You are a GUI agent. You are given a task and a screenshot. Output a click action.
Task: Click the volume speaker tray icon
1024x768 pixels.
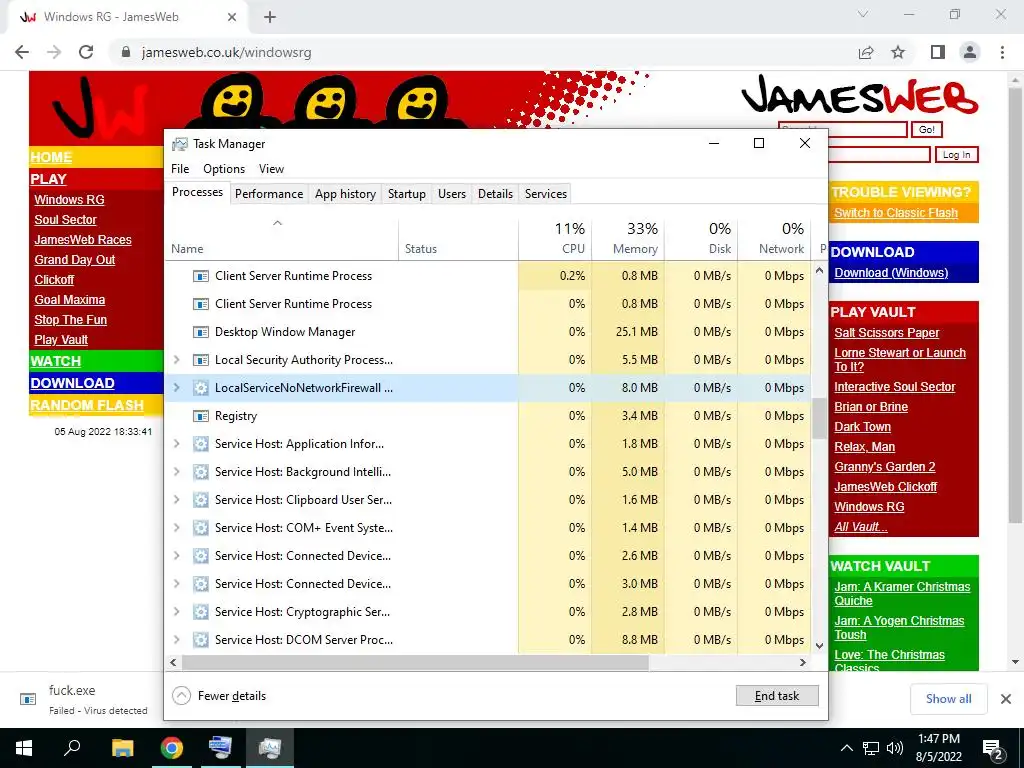pyautogui.click(x=895, y=748)
